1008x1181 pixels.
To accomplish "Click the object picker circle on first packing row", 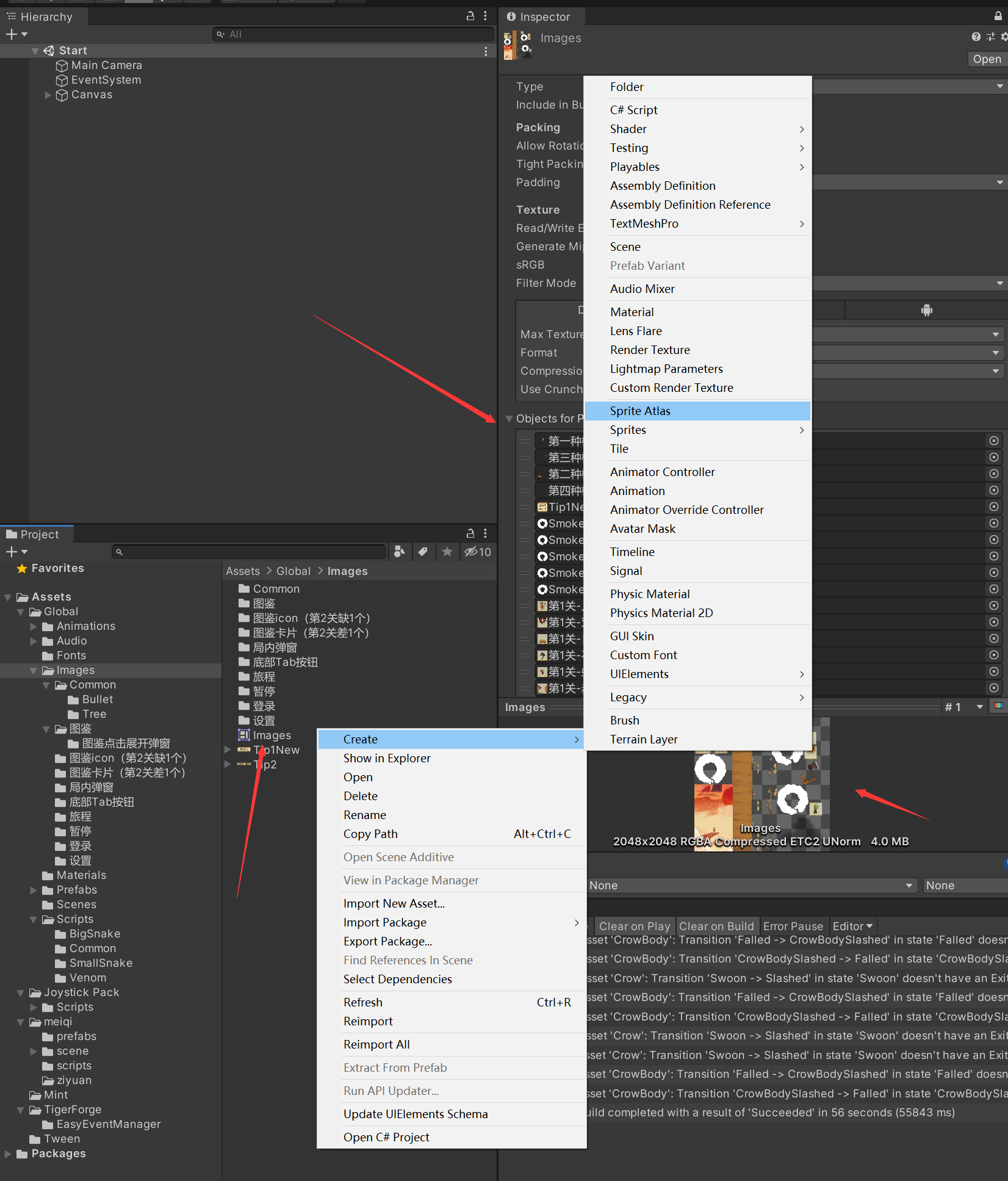I will (x=993, y=441).
